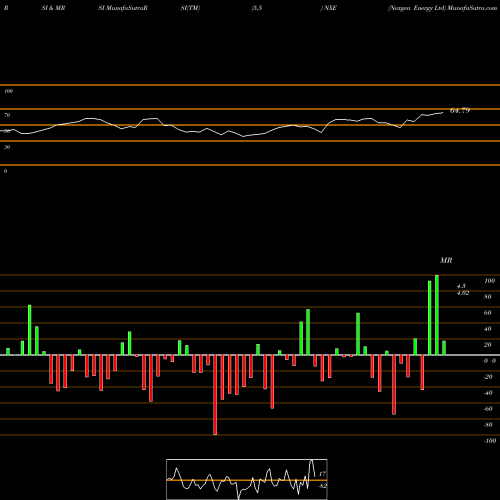
Task: Click the 'SI MunafaSutraR' header text
Action: tap(123, 8)
